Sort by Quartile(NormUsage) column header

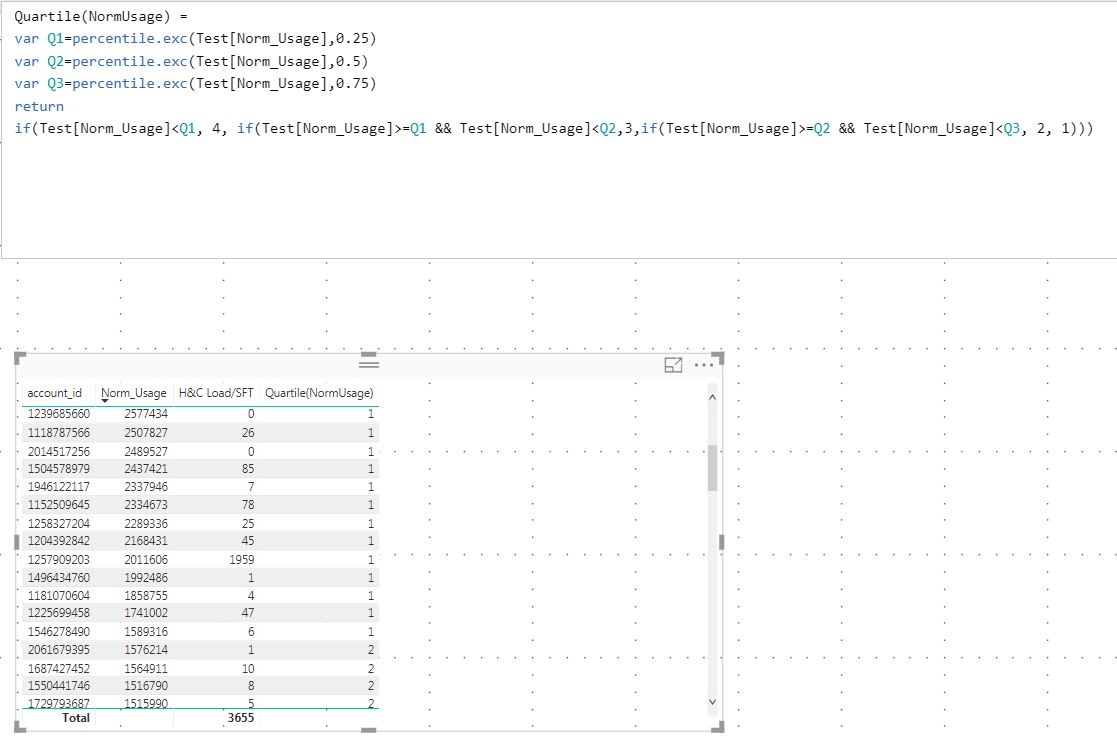(x=319, y=392)
